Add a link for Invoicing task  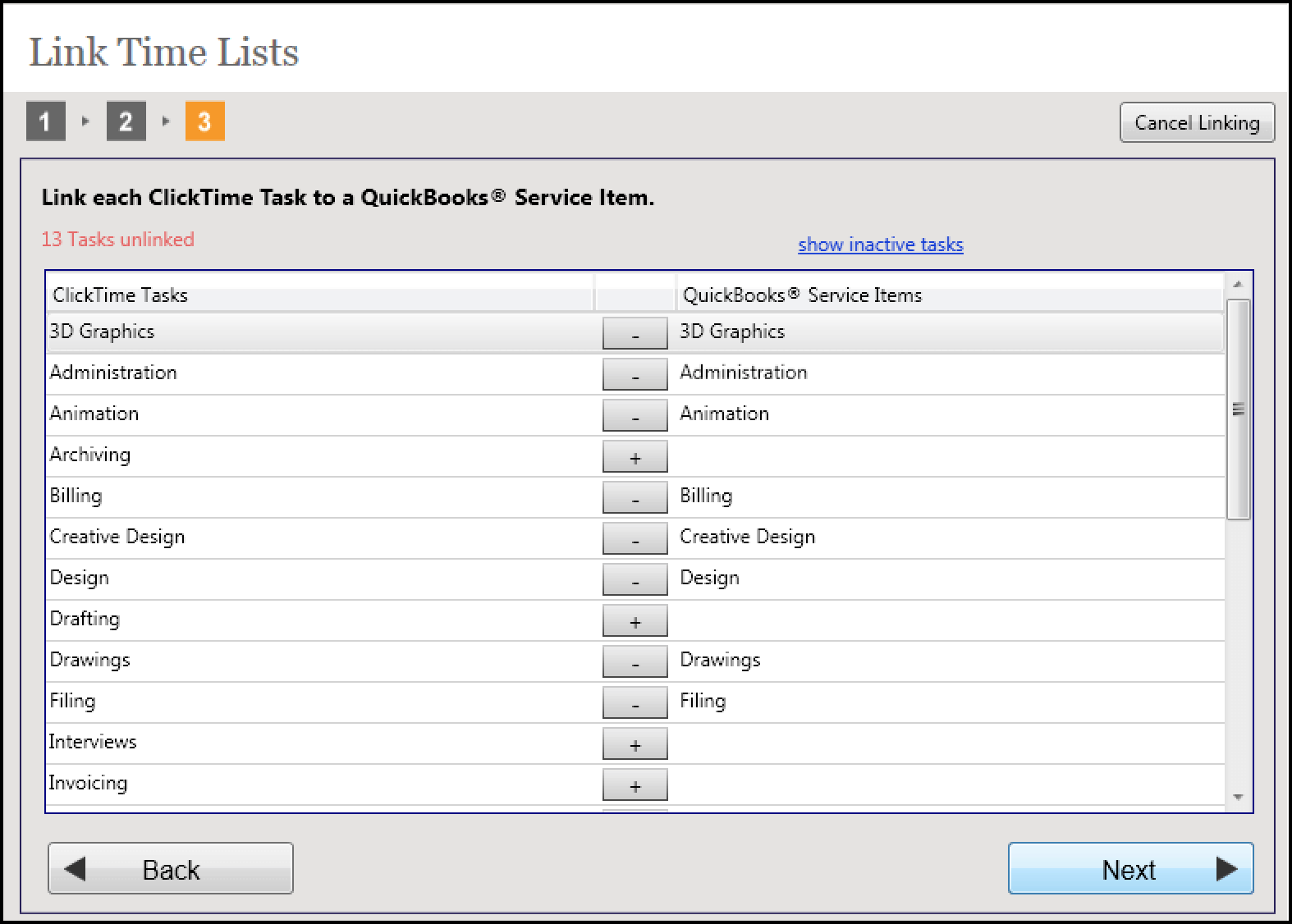[635, 785]
